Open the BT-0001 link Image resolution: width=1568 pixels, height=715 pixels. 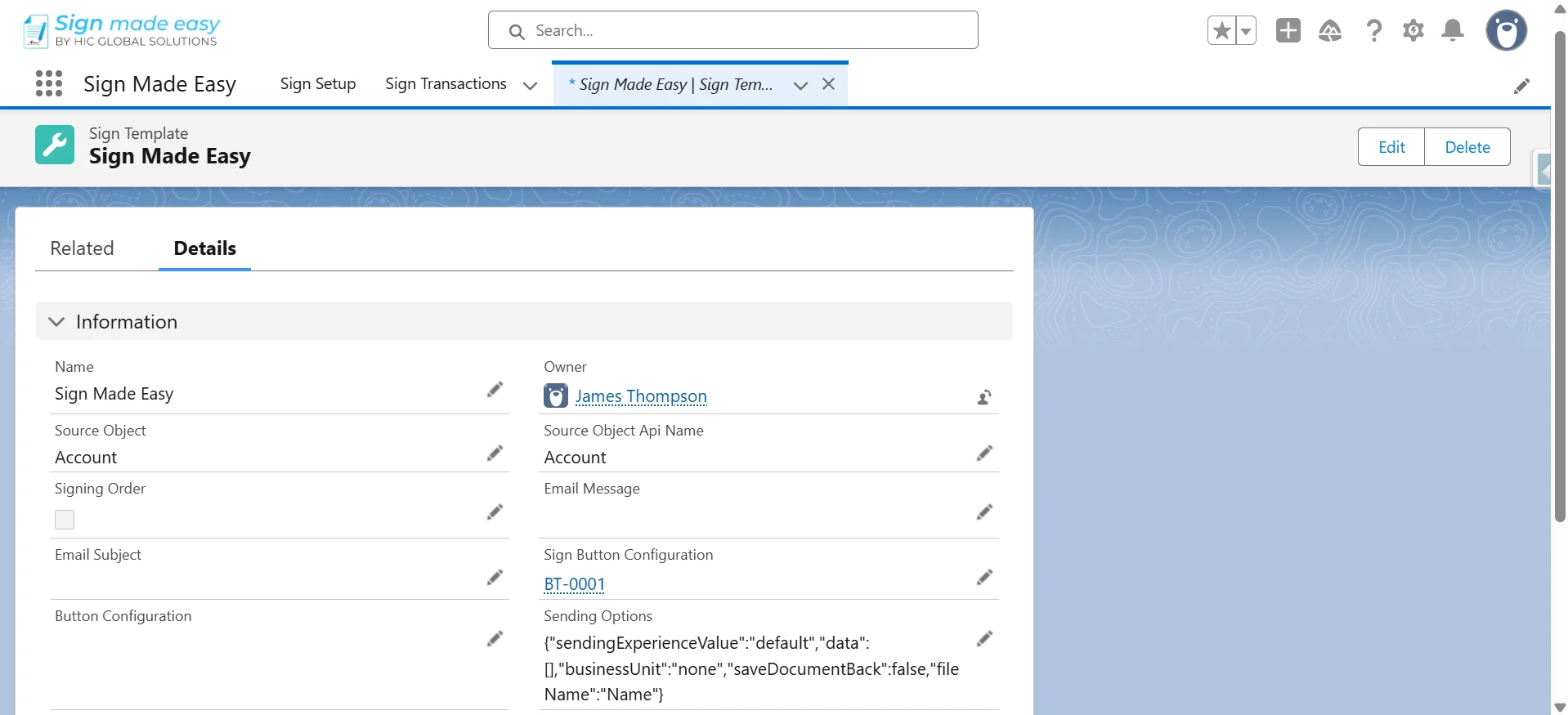point(575,584)
